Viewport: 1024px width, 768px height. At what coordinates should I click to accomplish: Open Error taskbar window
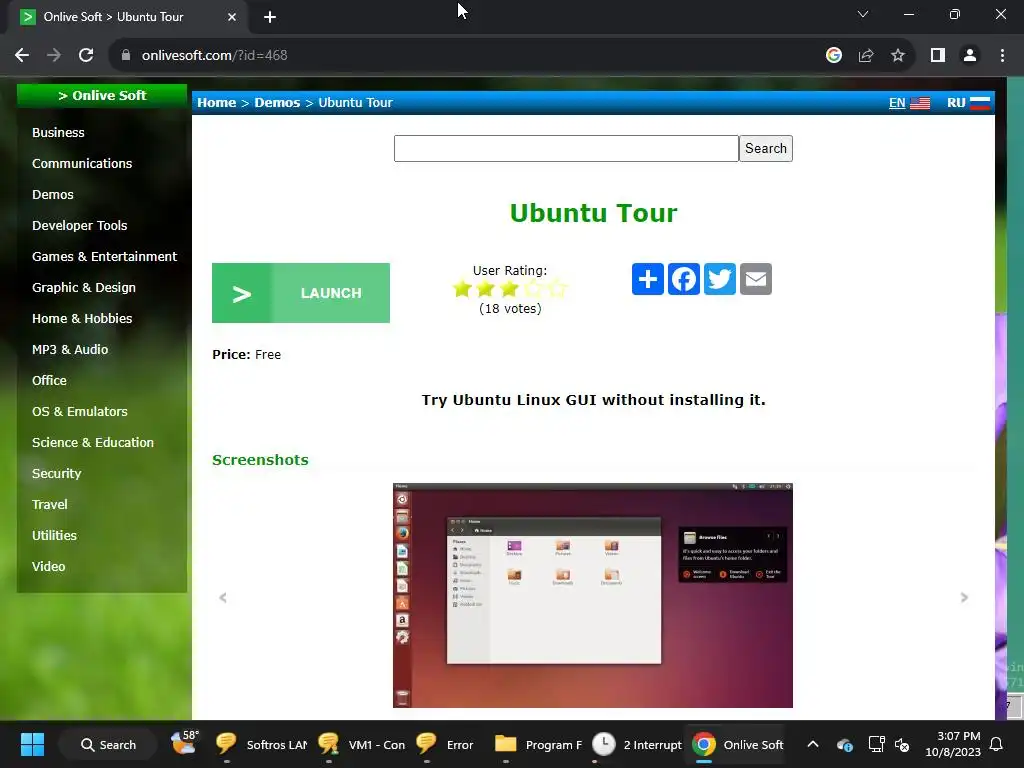pyautogui.click(x=445, y=744)
